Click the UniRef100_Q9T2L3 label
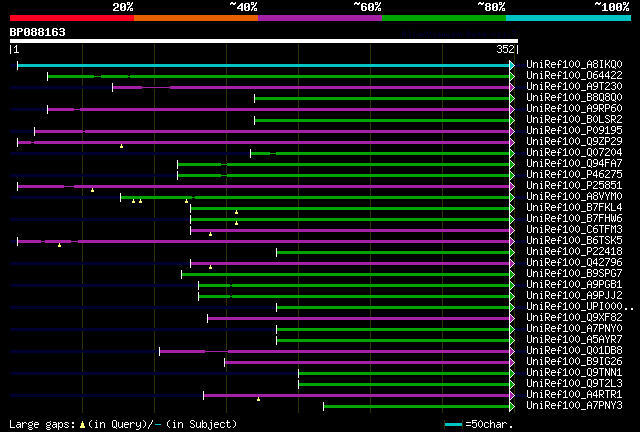 tap(574, 384)
